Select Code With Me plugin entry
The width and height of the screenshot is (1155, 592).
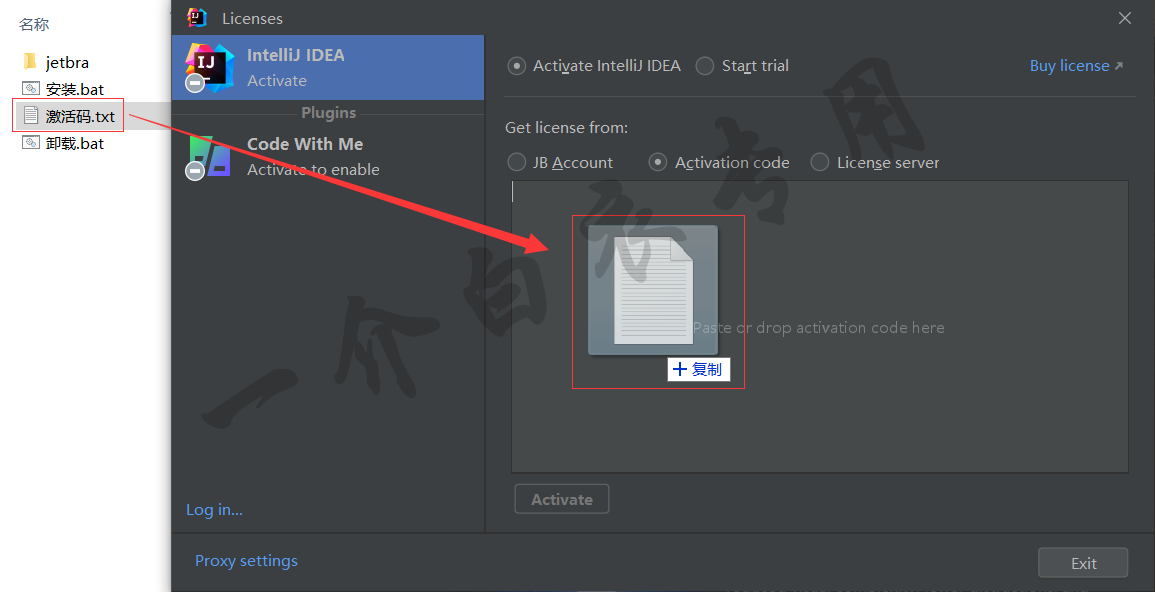[x=328, y=157]
